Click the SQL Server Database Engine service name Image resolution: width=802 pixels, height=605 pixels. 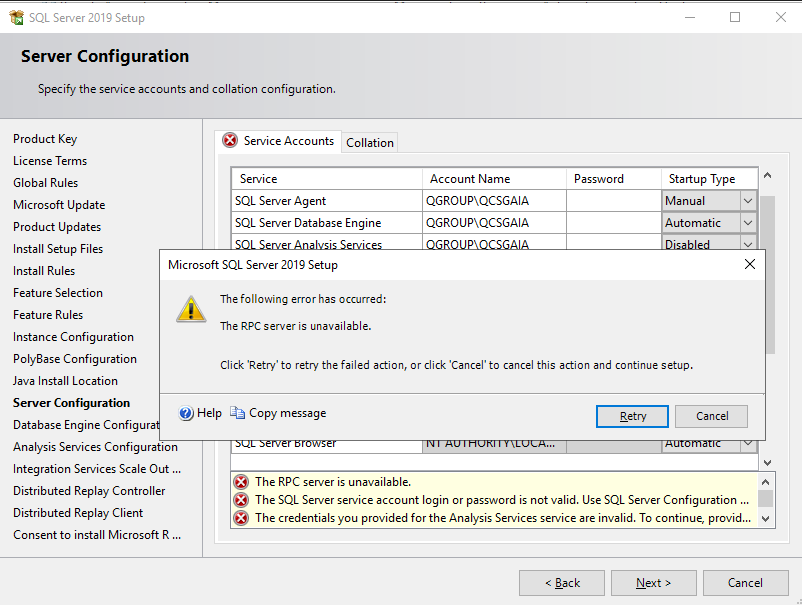[x=308, y=222]
